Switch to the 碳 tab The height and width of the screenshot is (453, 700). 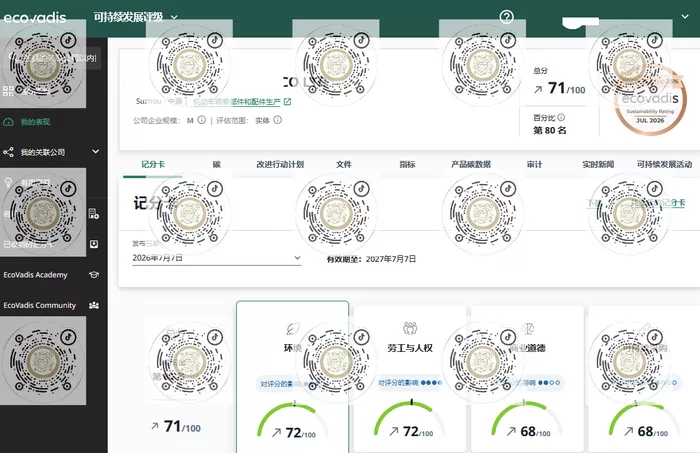tap(217, 164)
